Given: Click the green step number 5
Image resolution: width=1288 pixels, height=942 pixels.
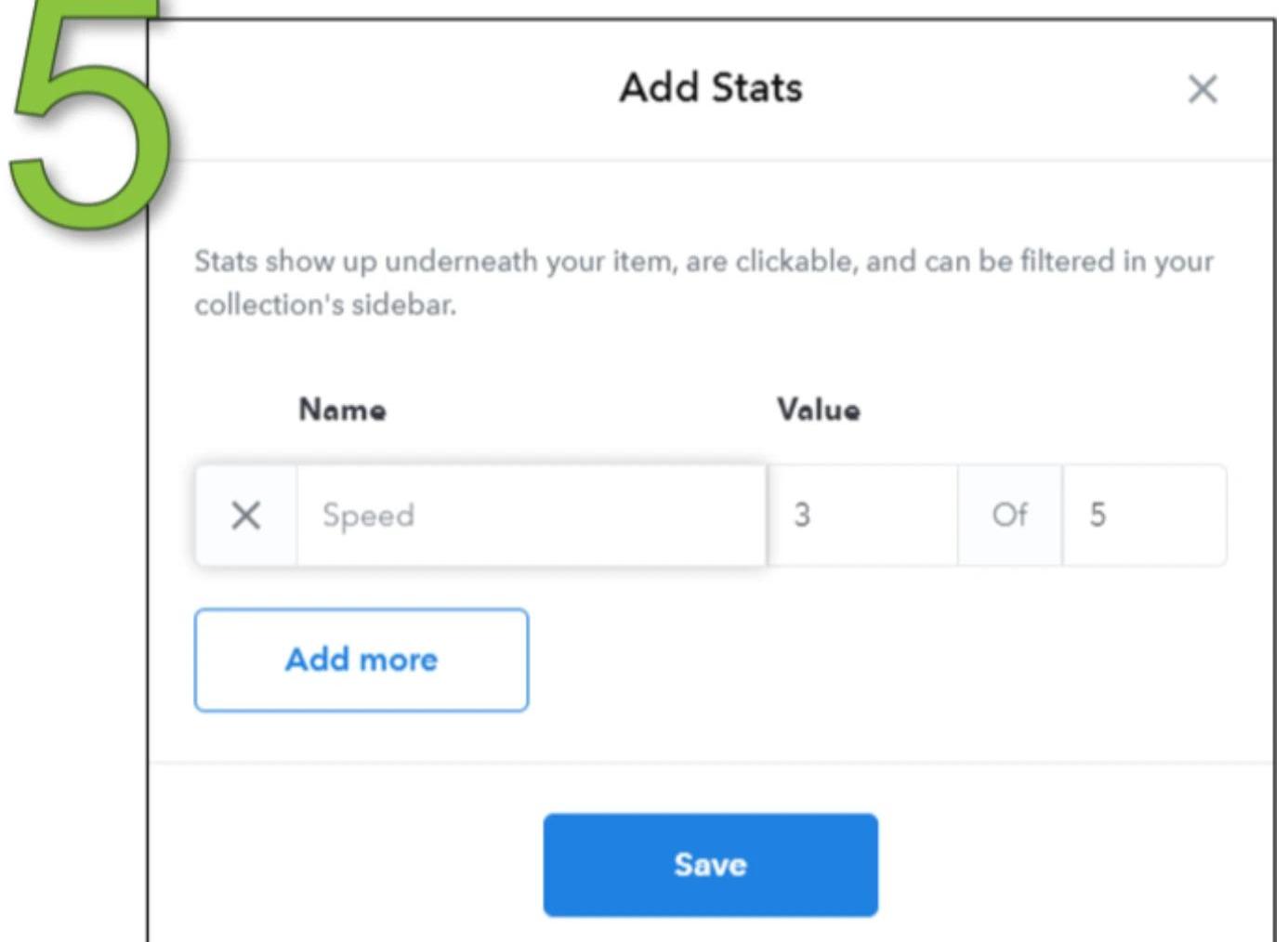Looking at the screenshot, I should [88, 110].
